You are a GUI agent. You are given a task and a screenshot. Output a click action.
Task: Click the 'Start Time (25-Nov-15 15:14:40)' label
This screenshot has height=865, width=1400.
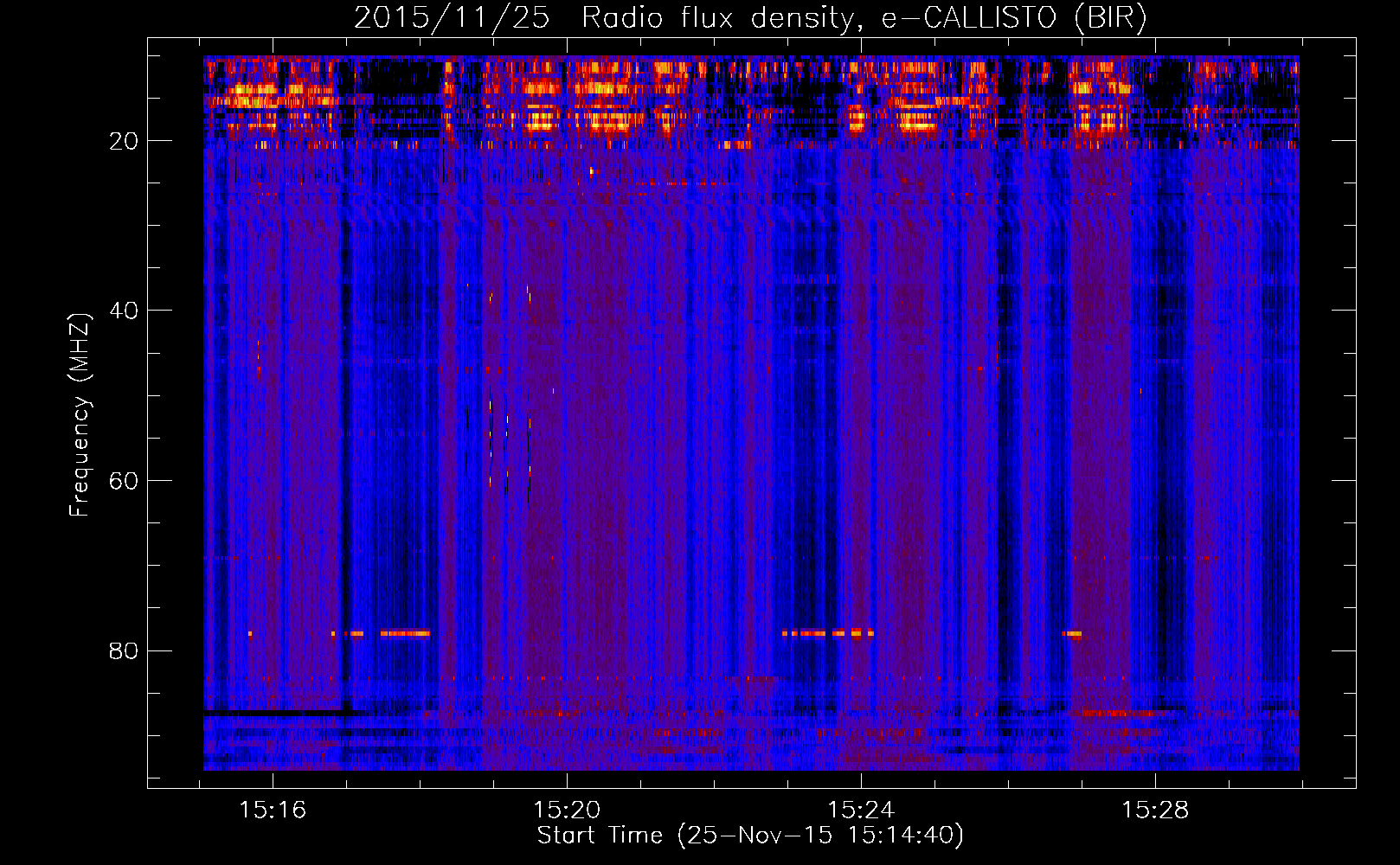coord(750,836)
